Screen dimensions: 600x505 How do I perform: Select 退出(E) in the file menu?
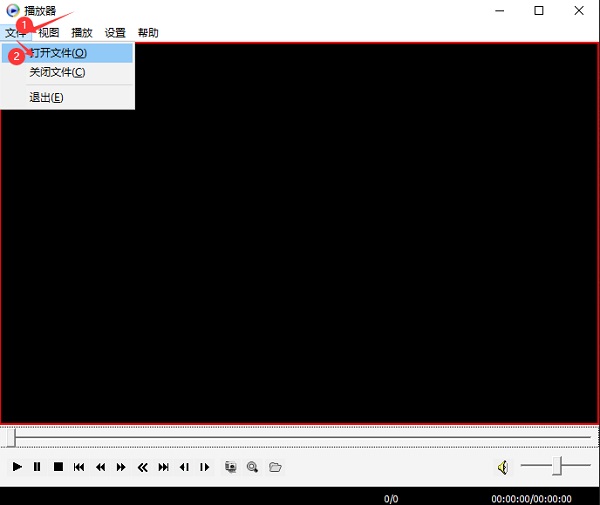point(46,97)
